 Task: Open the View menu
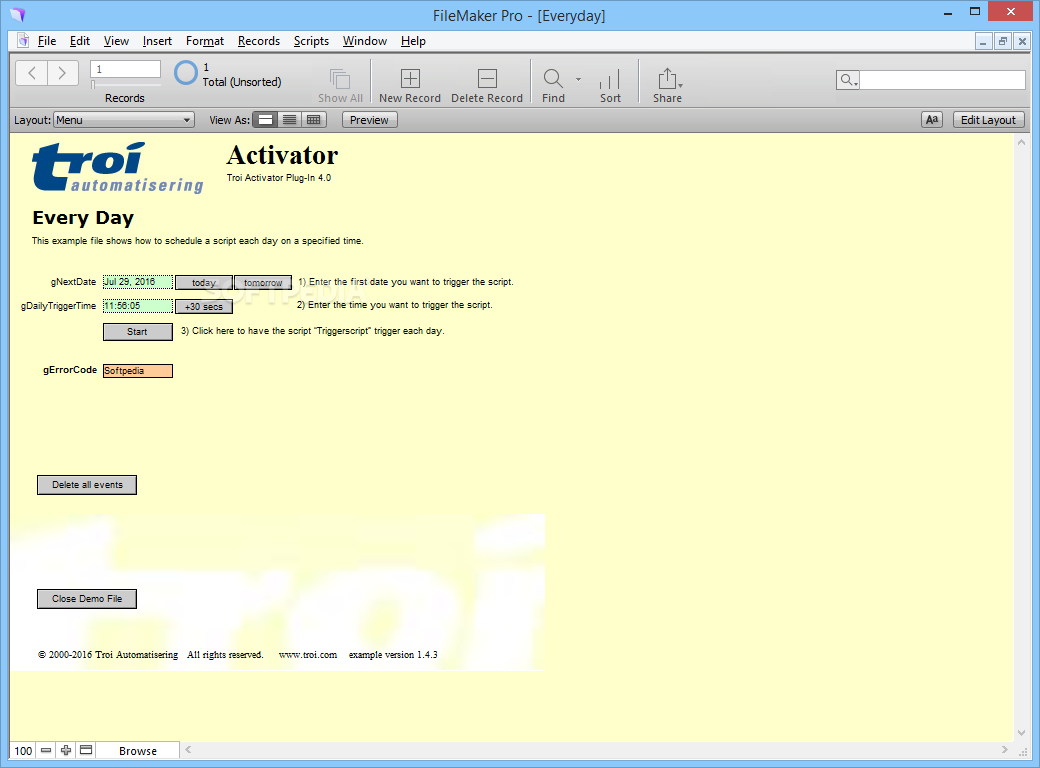point(116,41)
